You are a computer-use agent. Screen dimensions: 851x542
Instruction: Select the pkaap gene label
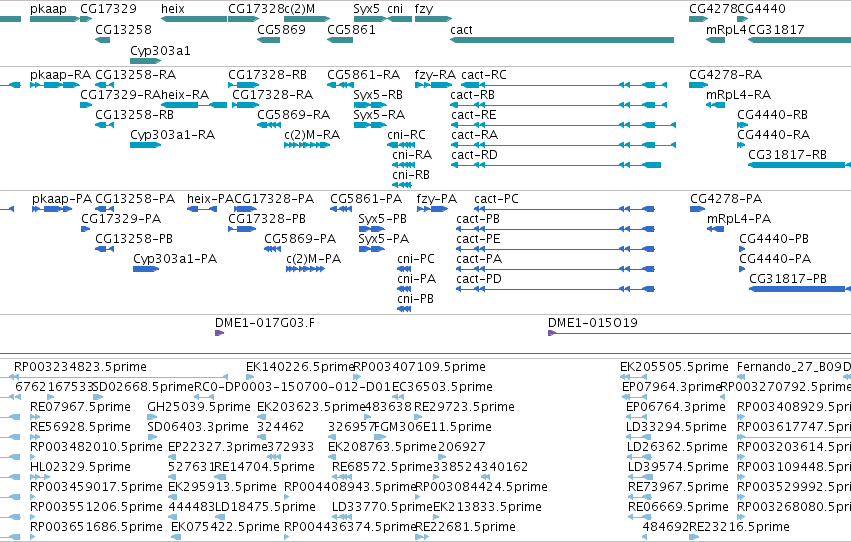48,9
